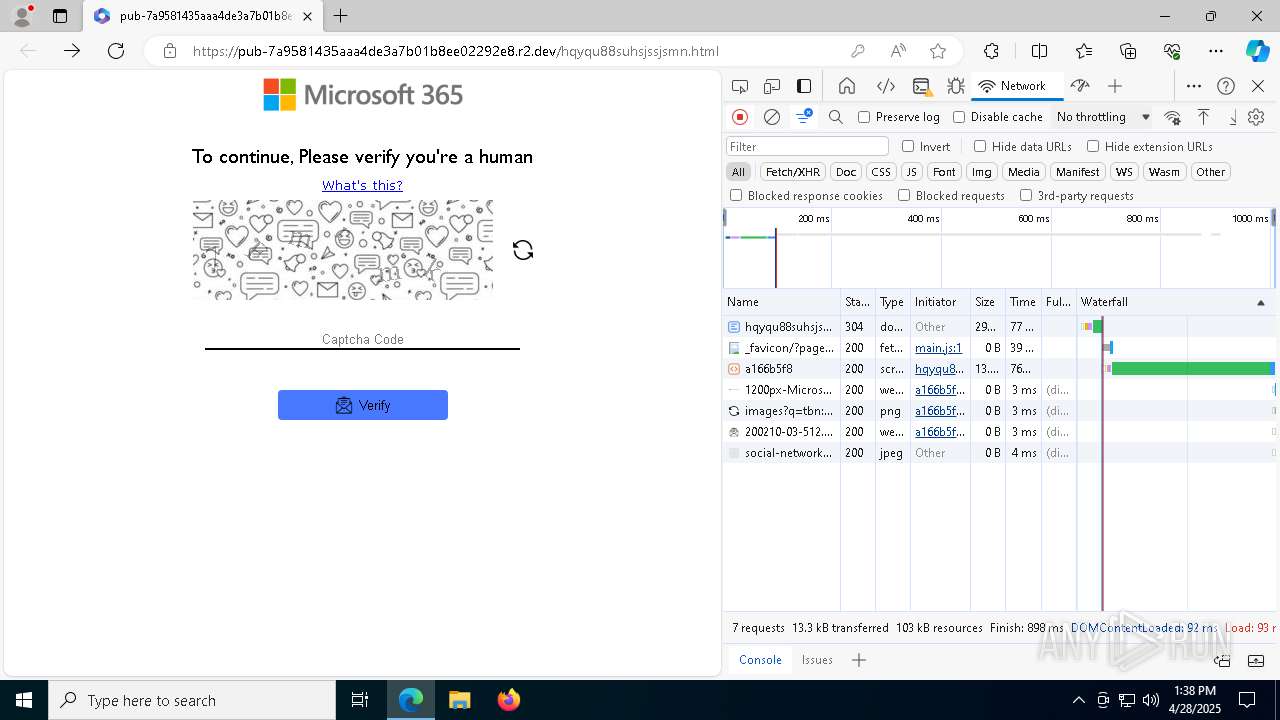Click the browser address bar URL
The height and width of the screenshot is (720, 1280).
click(456, 51)
